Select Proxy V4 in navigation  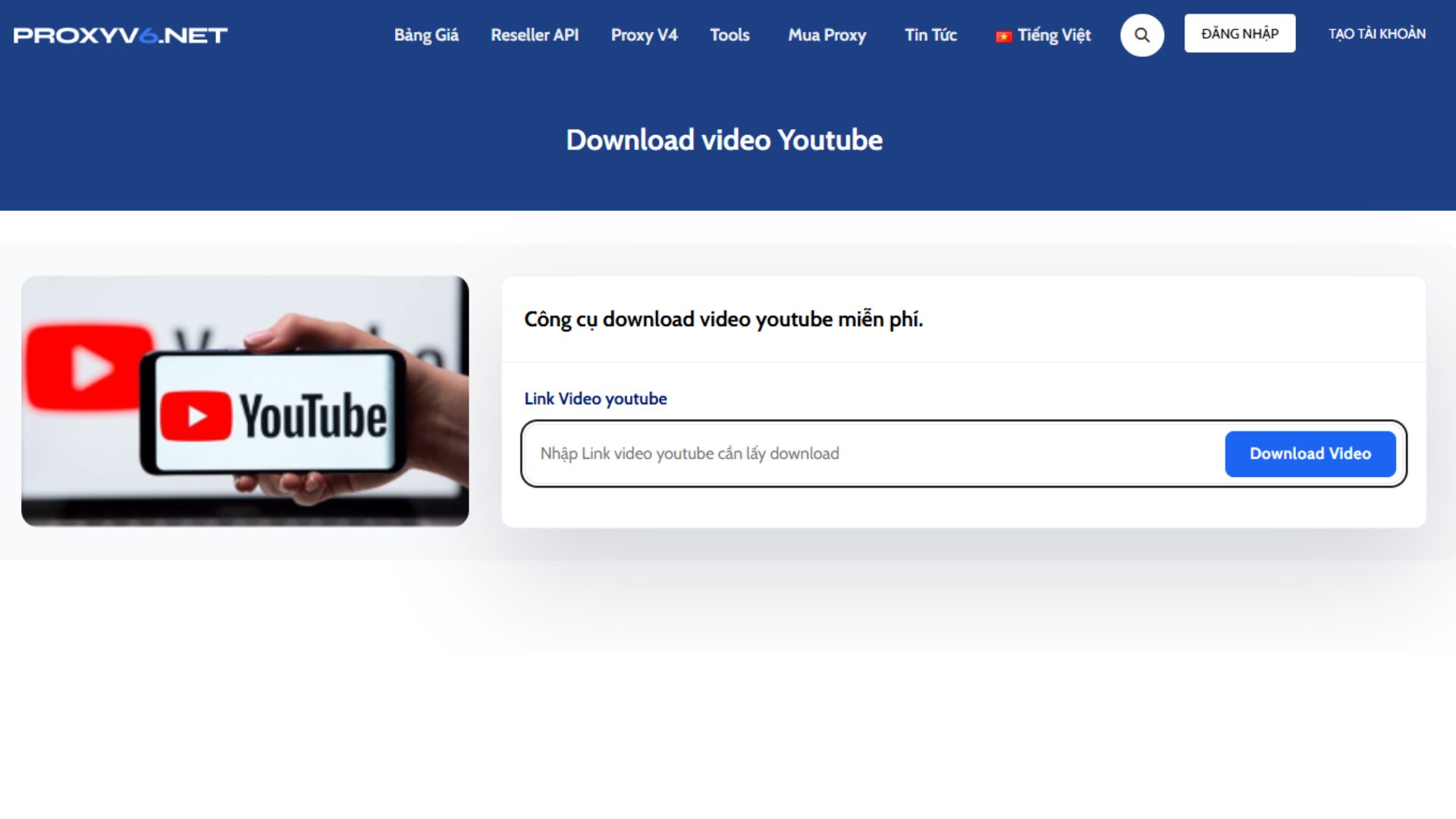point(645,35)
